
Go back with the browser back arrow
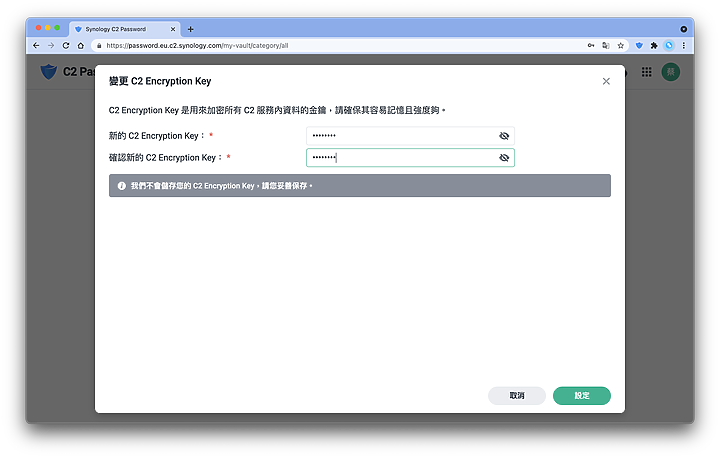[x=36, y=45]
